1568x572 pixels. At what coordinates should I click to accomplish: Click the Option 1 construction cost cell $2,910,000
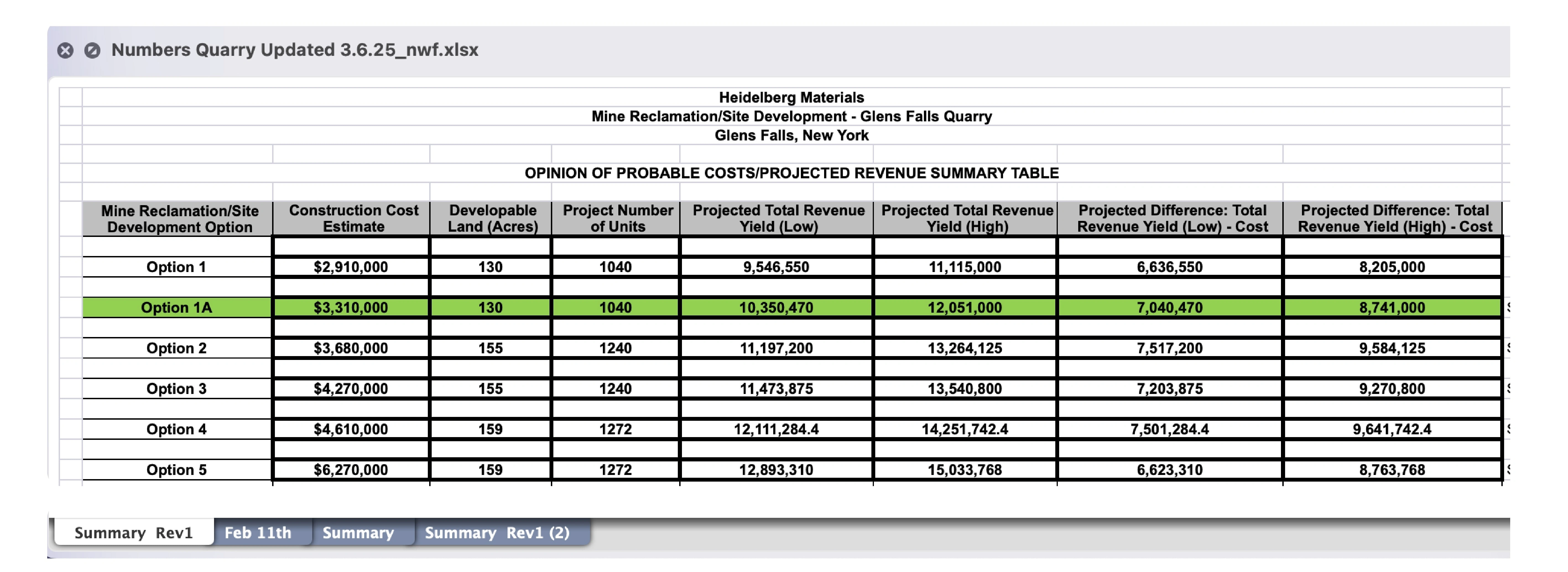[x=351, y=267]
